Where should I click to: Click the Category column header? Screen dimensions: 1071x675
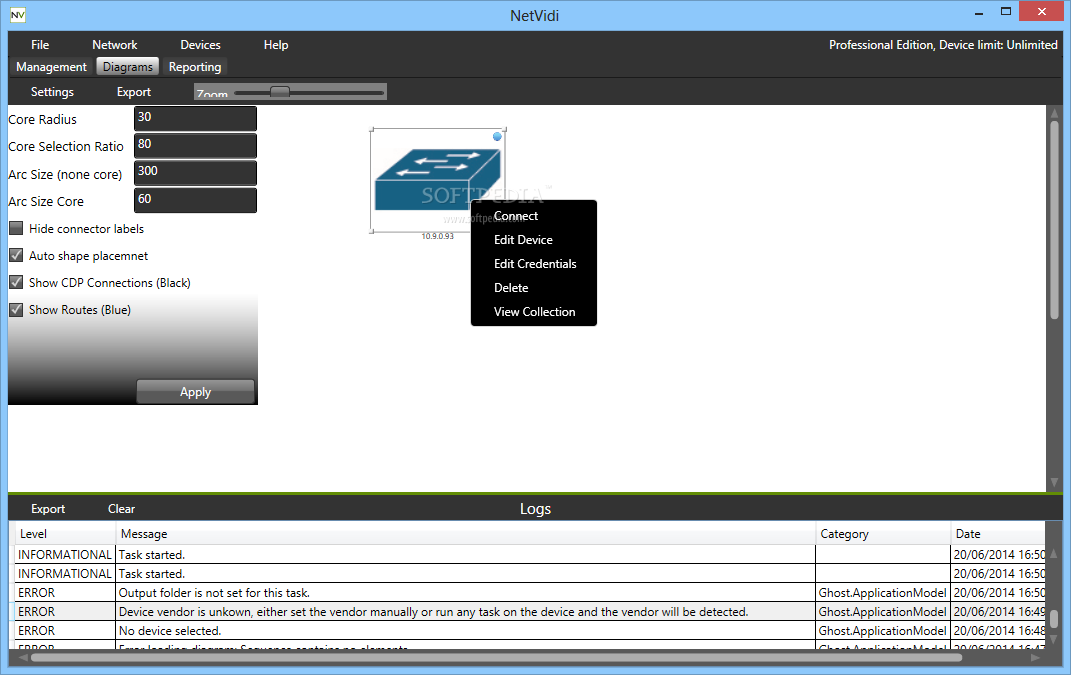(x=883, y=534)
